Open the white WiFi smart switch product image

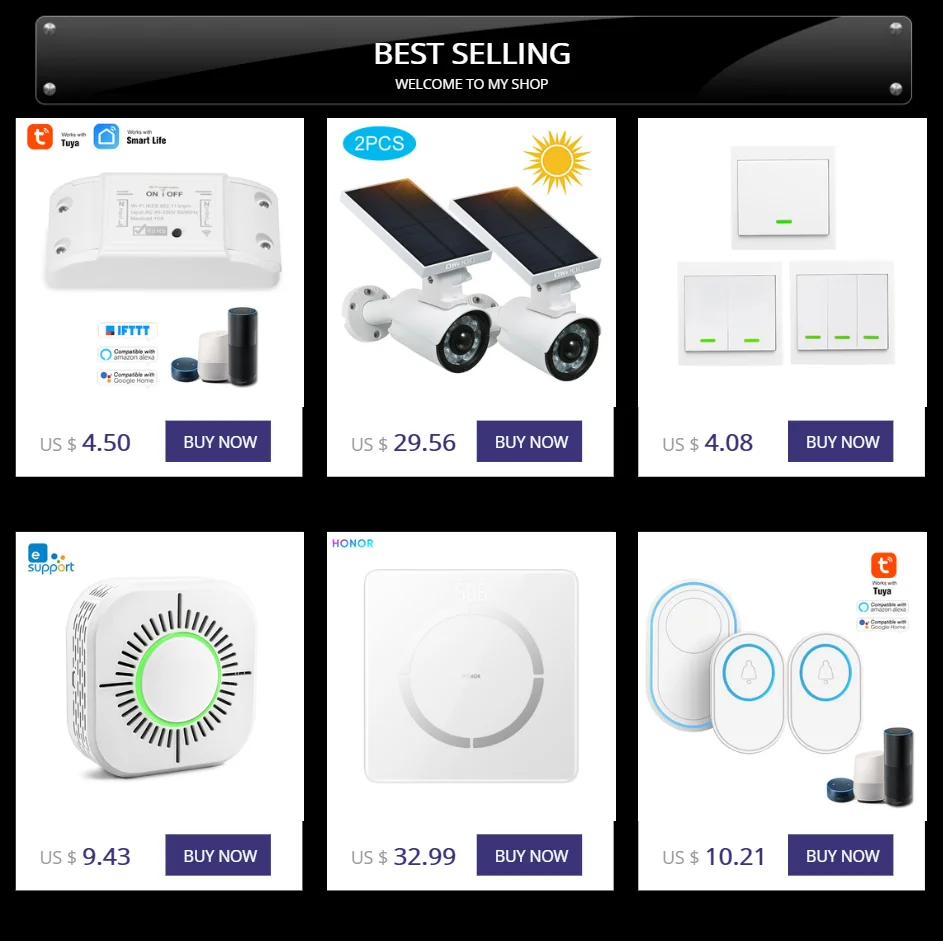click(164, 230)
